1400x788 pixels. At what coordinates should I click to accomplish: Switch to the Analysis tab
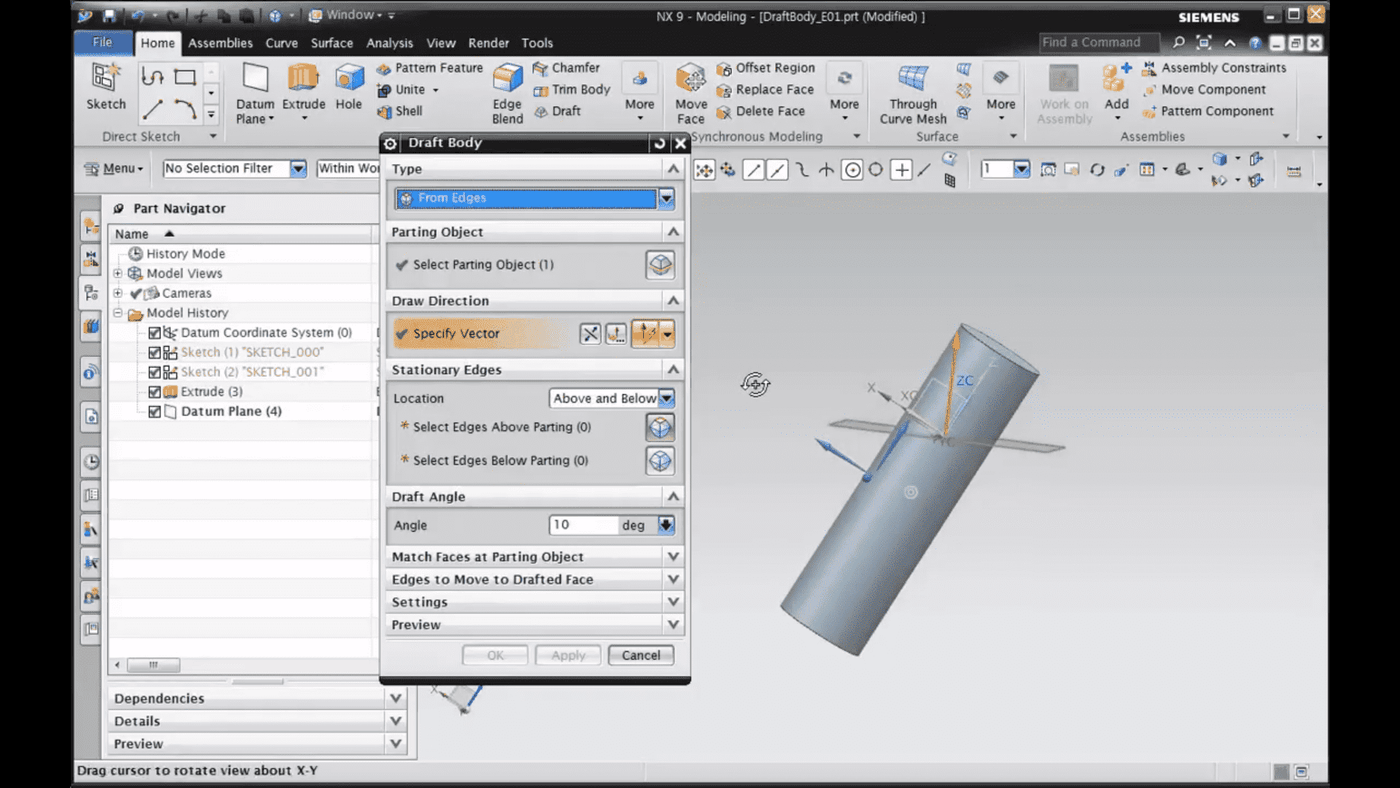[389, 43]
